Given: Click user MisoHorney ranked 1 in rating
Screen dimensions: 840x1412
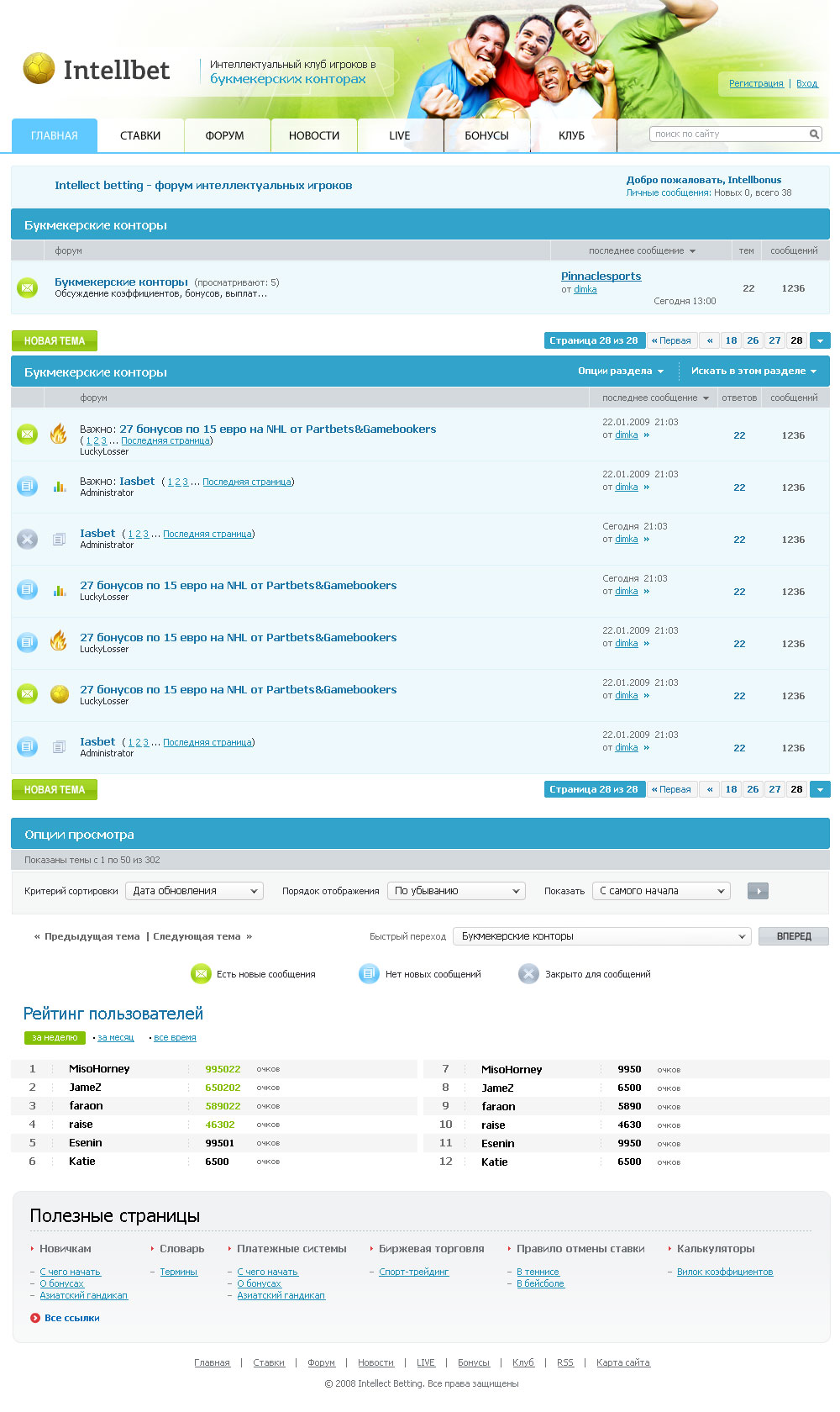Looking at the screenshot, I should pos(99,1069).
